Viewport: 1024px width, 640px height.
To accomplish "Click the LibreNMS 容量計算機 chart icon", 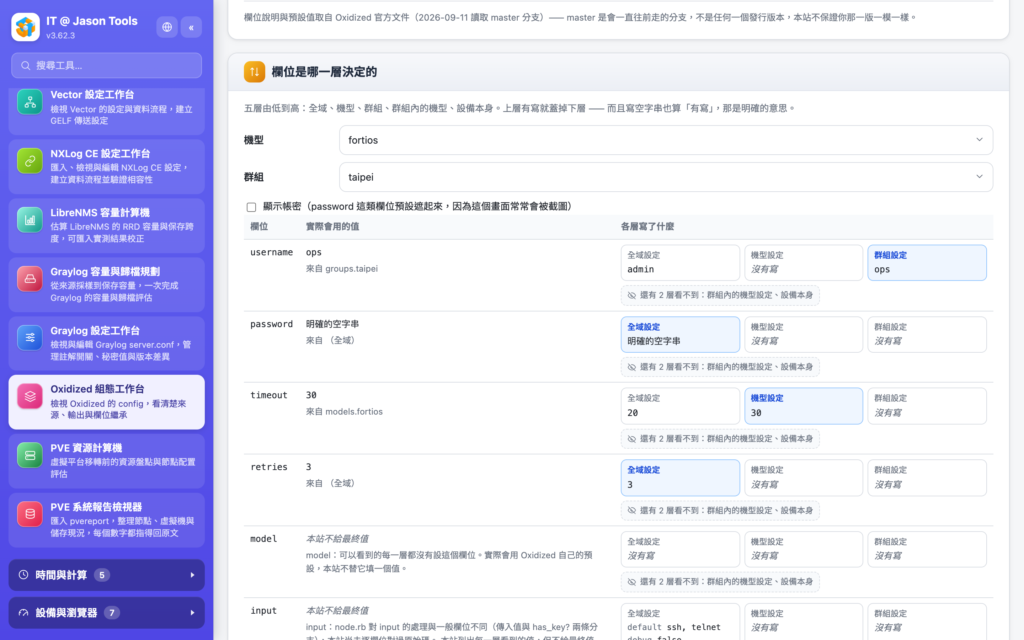I will (30, 220).
